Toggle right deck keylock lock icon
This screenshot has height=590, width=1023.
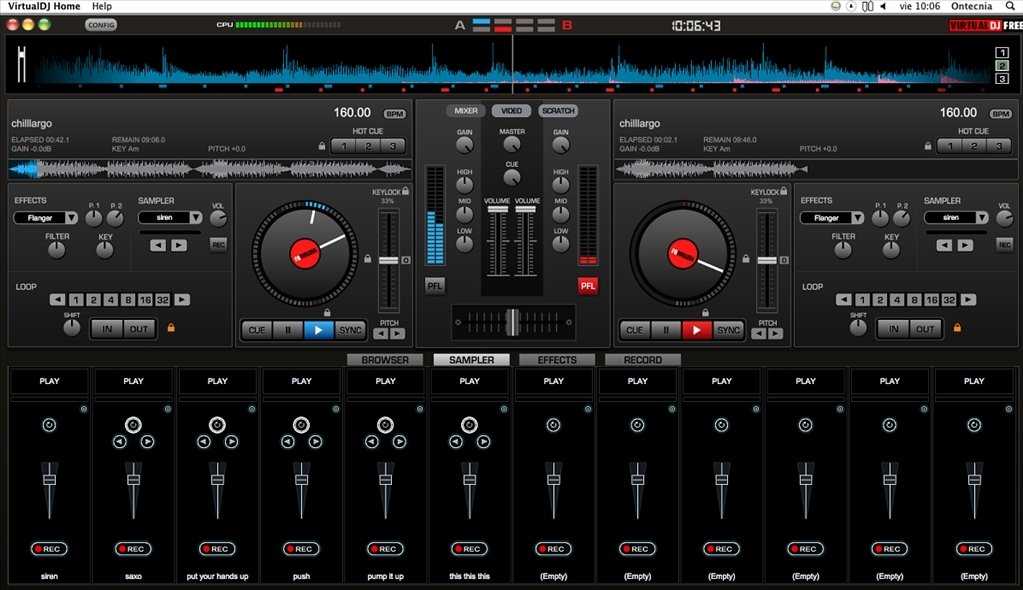tap(784, 191)
